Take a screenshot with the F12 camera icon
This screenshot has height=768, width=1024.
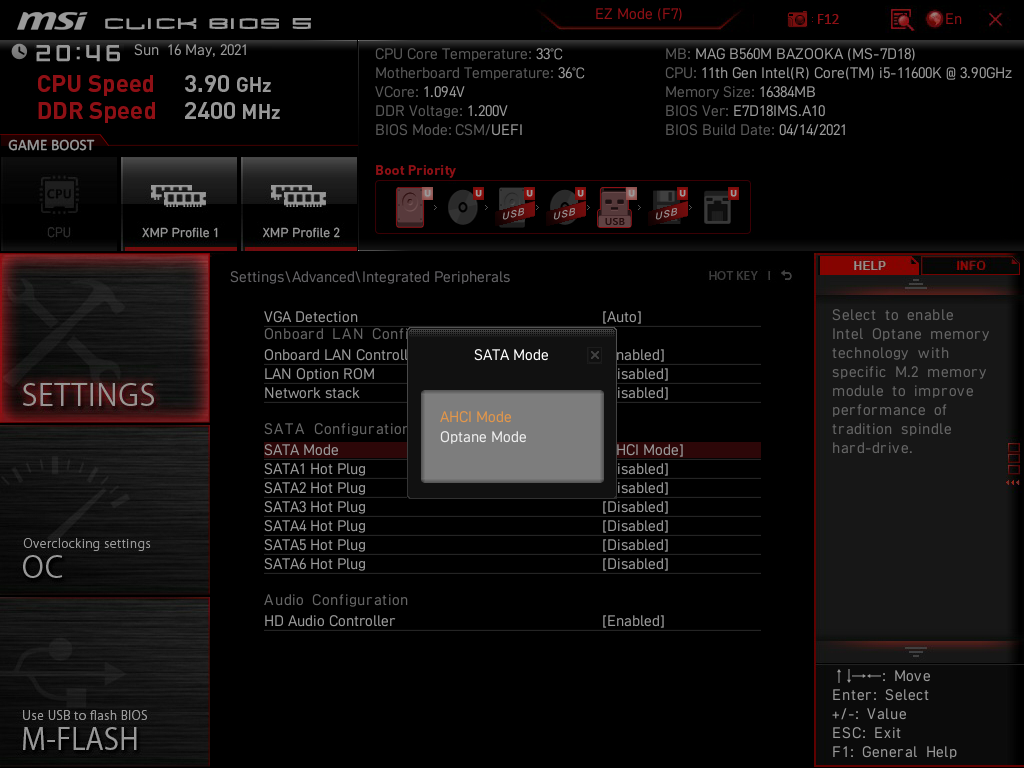(x=797, y=20)
